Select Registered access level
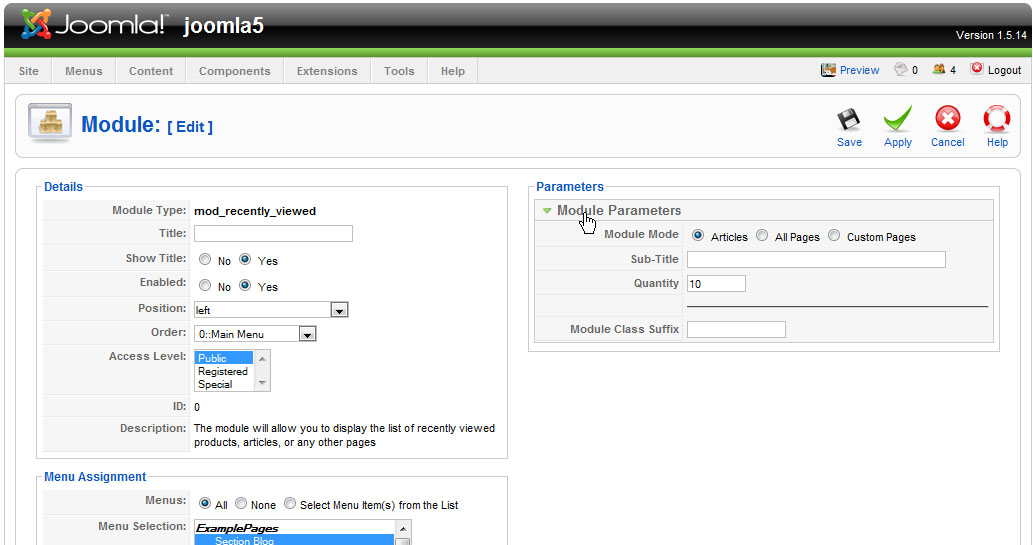This screenshot has width=1033, height=545. 224,371
